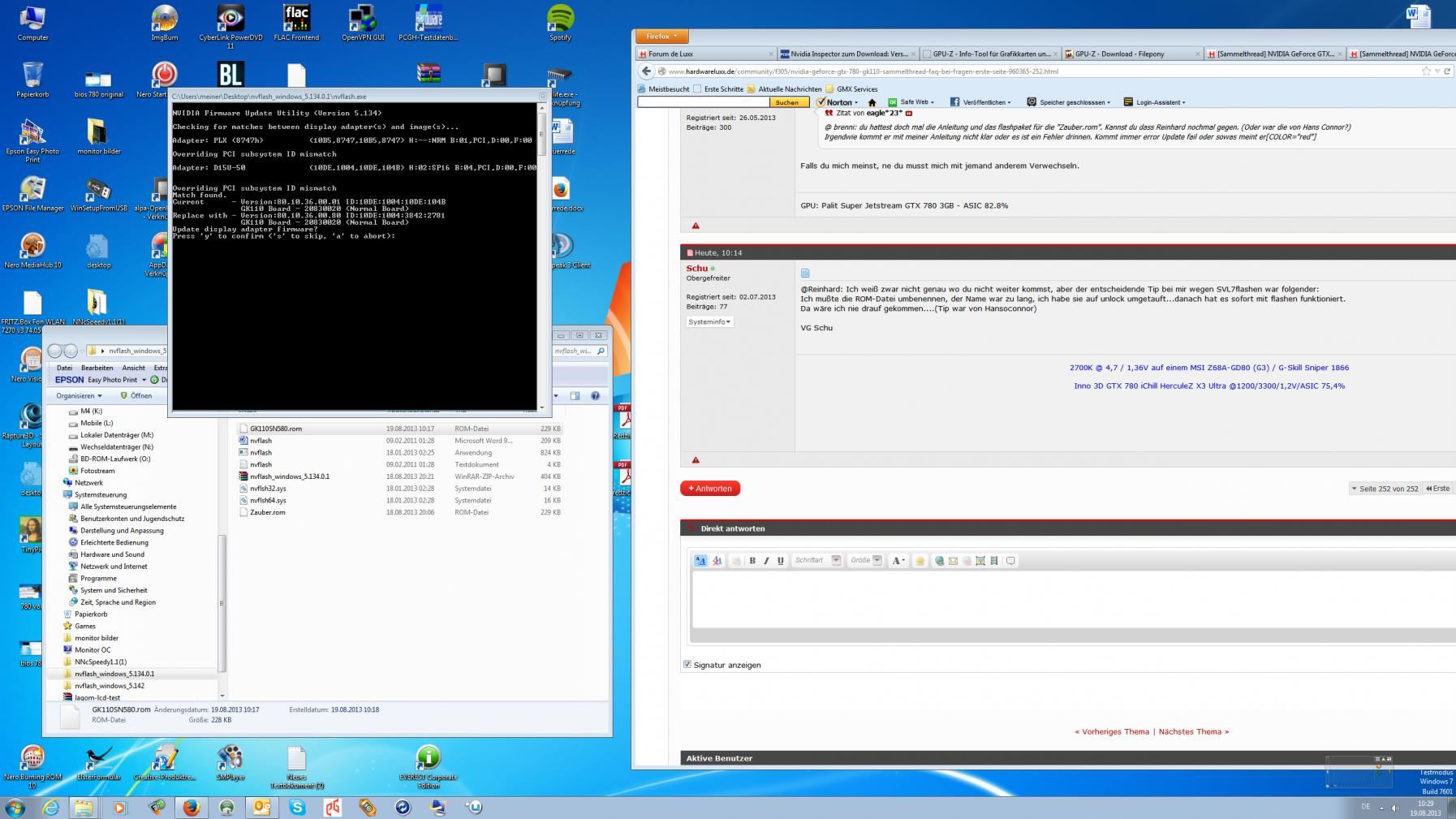
Task: Open the Seite 252 von 252 page dropdown
Action: pyautogui.click(x=1385, y=489)
